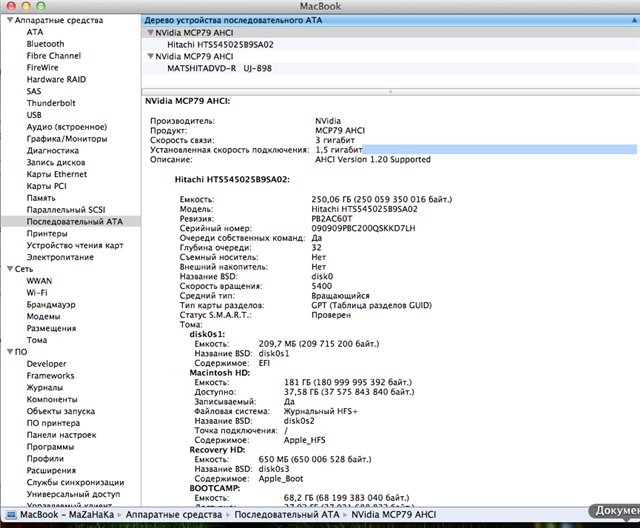Select Профили entry

coord(45,458)
